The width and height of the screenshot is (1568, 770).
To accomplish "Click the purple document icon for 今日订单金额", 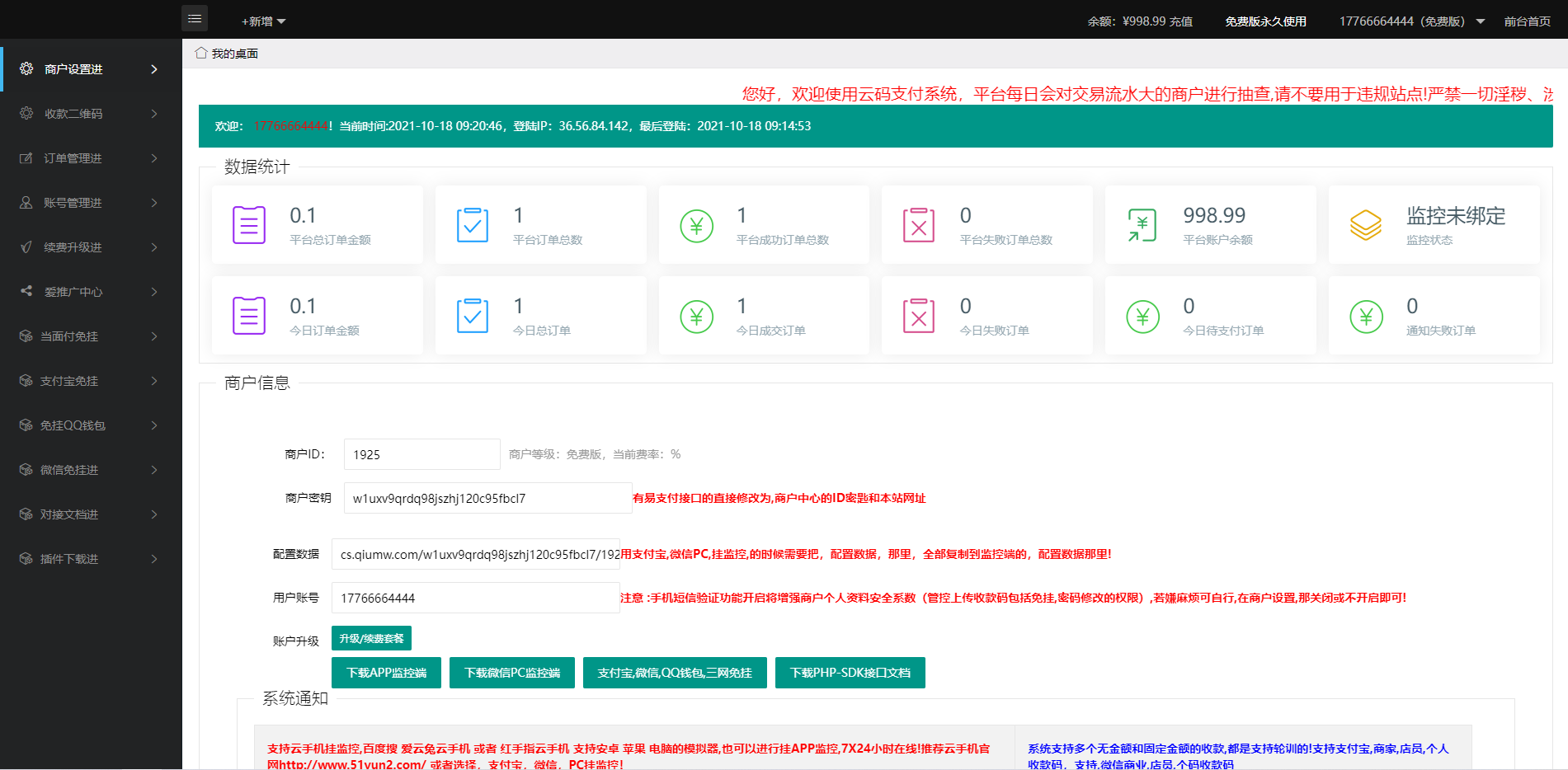I will click(x=249, y=316).
